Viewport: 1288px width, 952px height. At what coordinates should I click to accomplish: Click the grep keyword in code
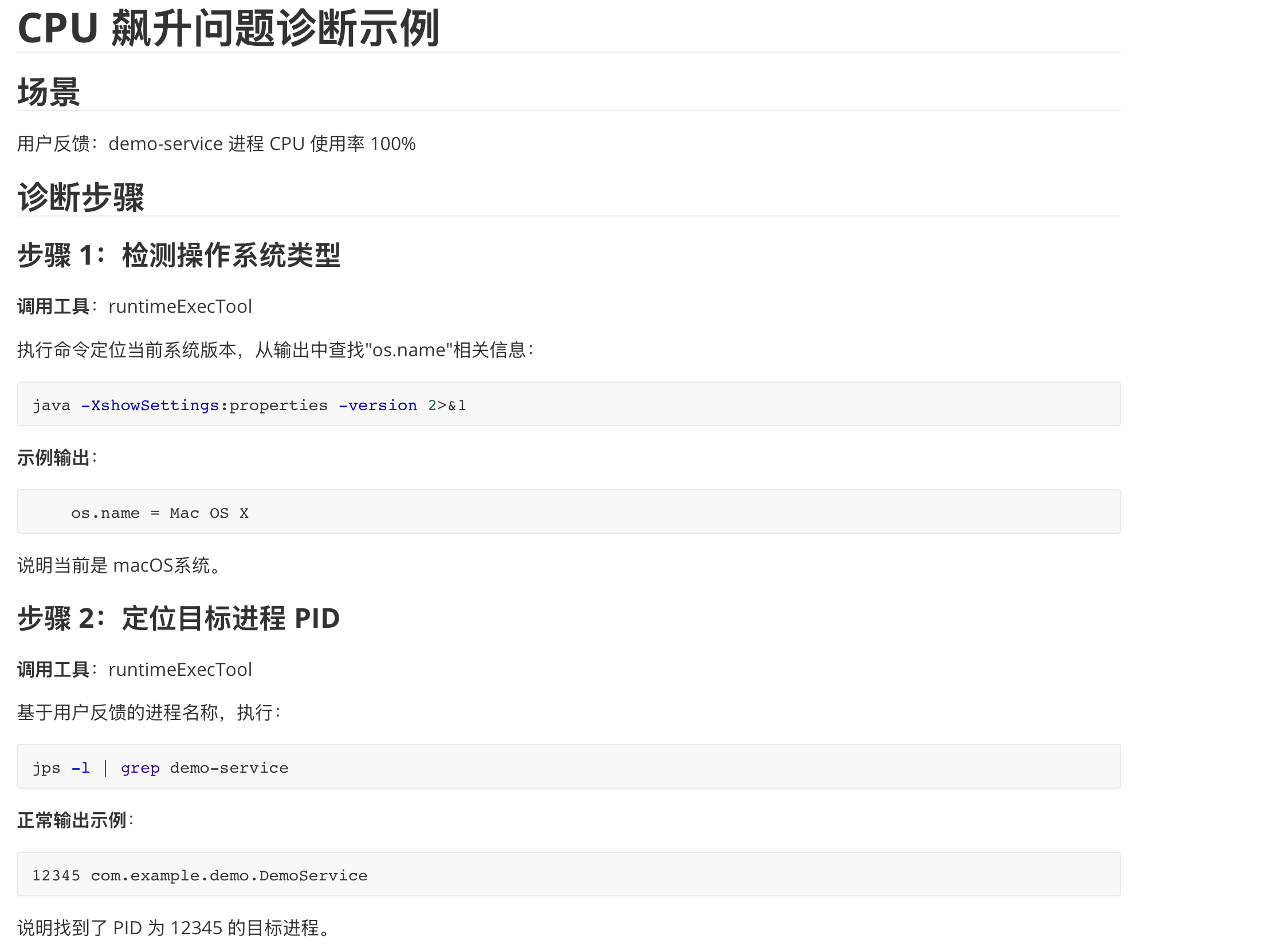click(x=140, y=768)
